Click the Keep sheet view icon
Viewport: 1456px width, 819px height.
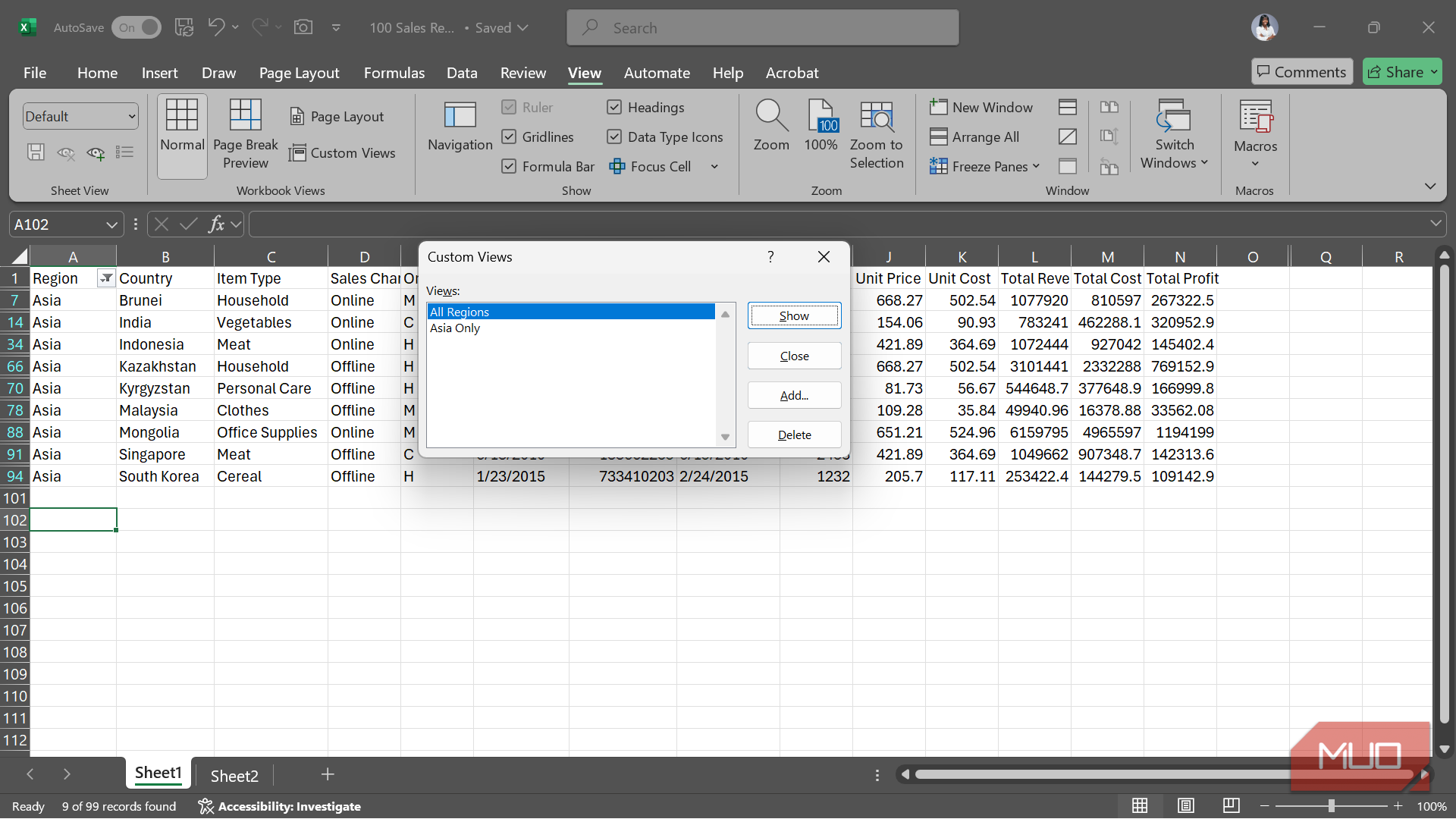(x=36, y=152)
